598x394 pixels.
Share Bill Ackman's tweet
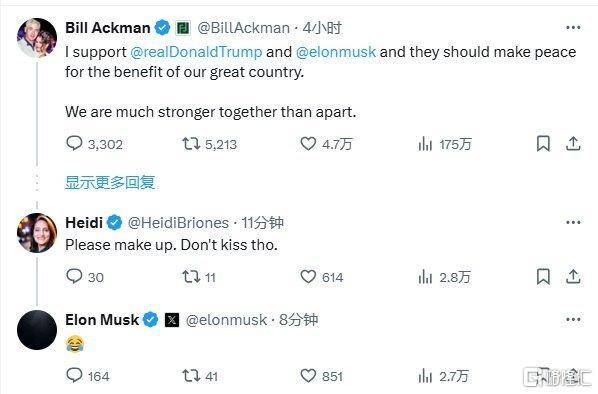click(573, 144)
